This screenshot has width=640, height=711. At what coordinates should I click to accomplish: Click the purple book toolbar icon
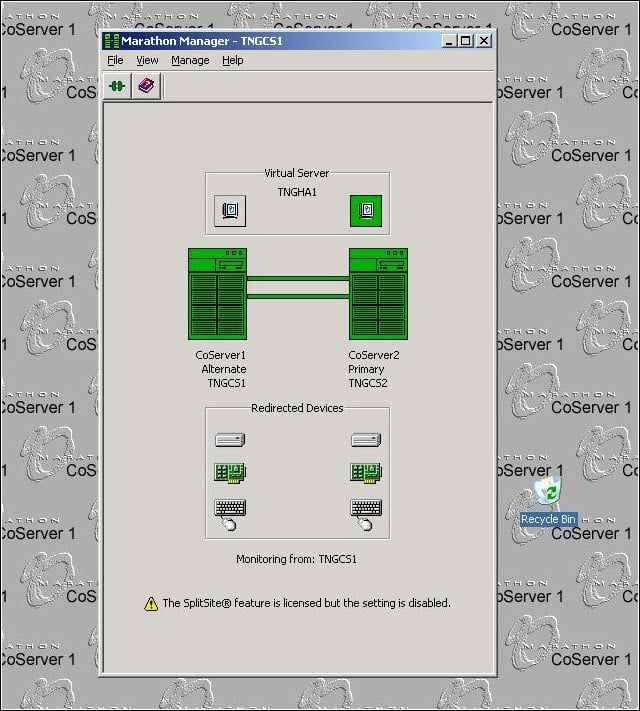pyautogui.click(x=146, y=86)
